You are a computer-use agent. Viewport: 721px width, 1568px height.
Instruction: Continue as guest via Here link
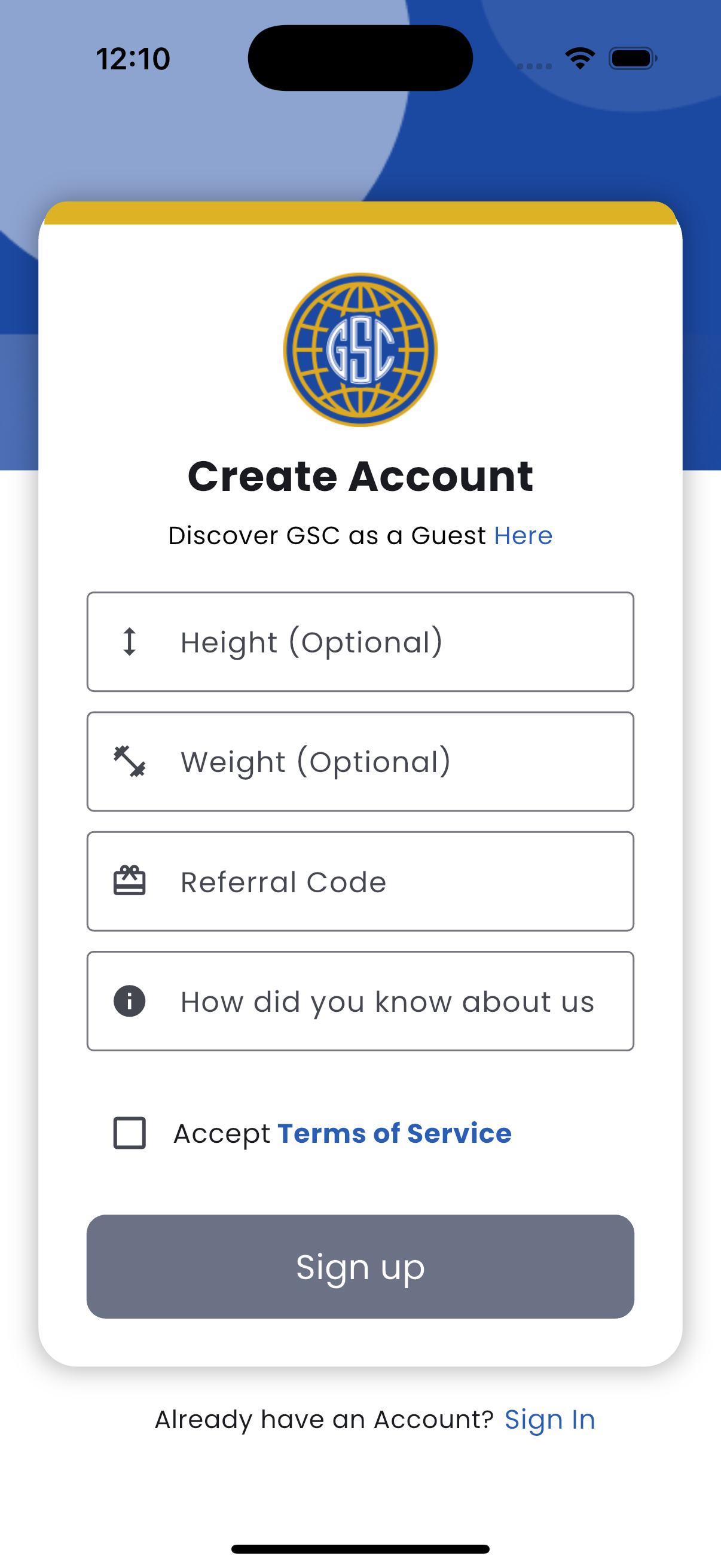(x=523, y=536)
